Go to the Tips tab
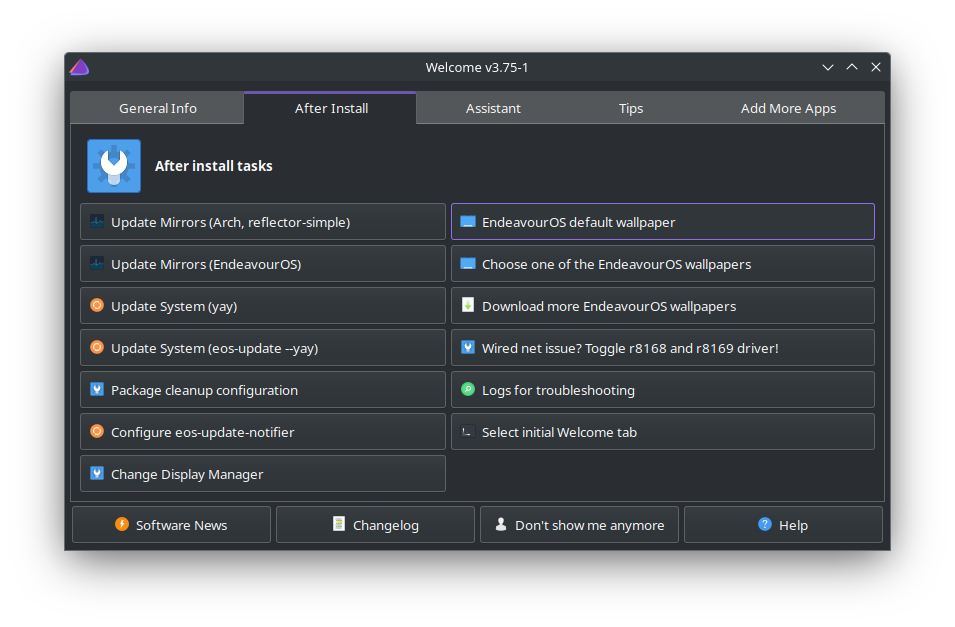This screenshot has width=955, height=627. [x=631, y=108]
